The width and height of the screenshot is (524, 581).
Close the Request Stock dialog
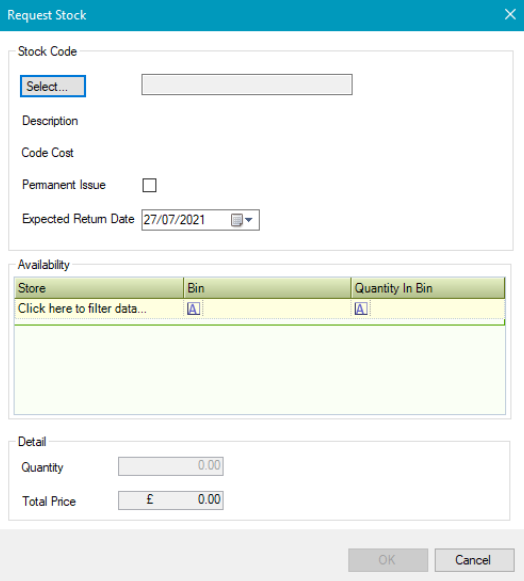click(510, 14)
